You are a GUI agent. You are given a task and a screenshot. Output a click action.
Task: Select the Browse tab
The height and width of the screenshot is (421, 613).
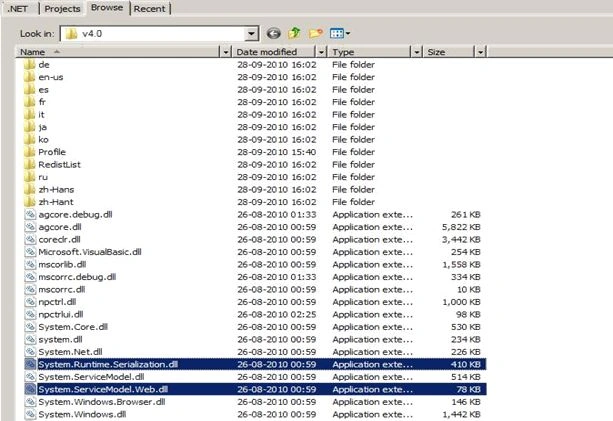(107, 7)
